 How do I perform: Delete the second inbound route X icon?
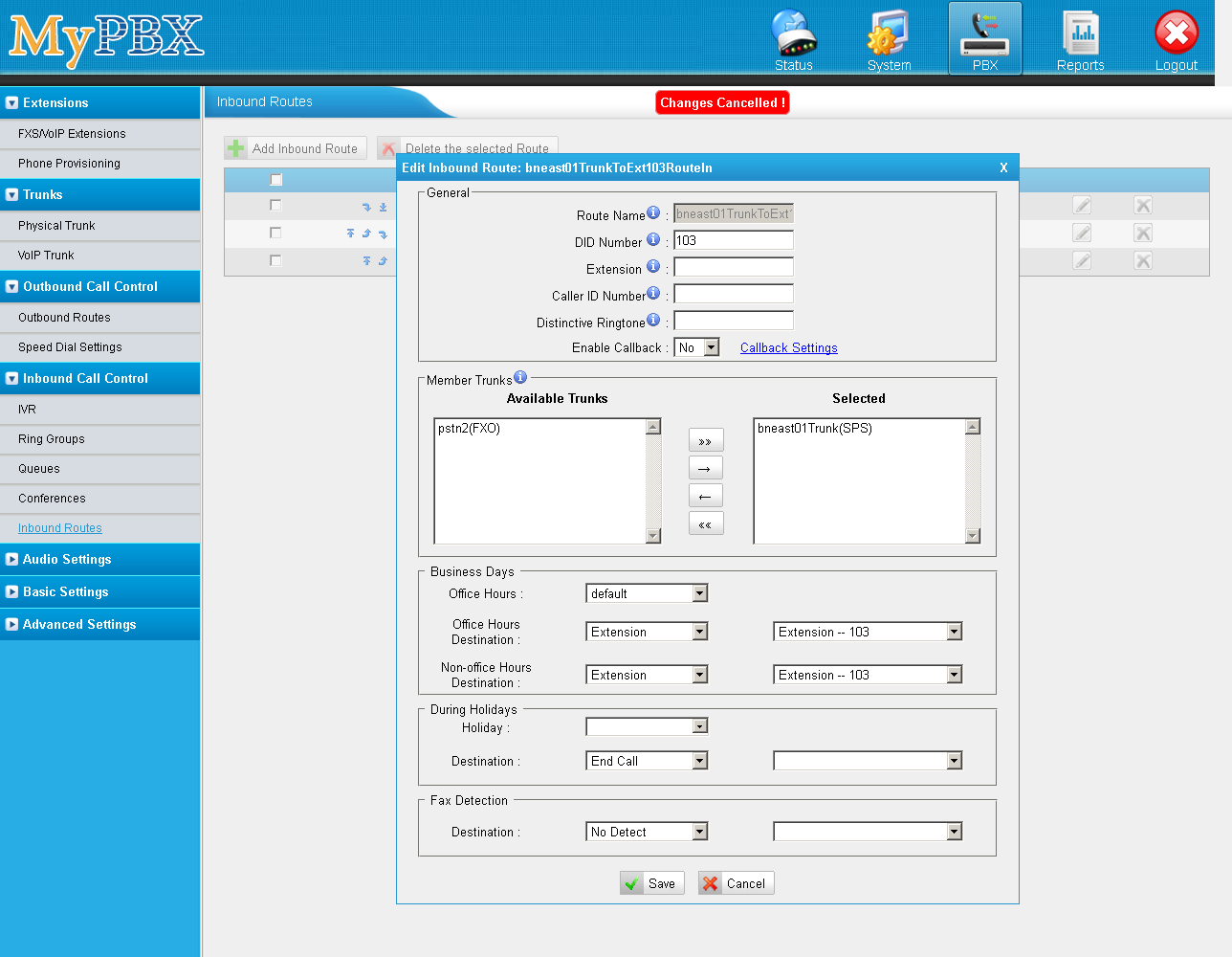1143,233
